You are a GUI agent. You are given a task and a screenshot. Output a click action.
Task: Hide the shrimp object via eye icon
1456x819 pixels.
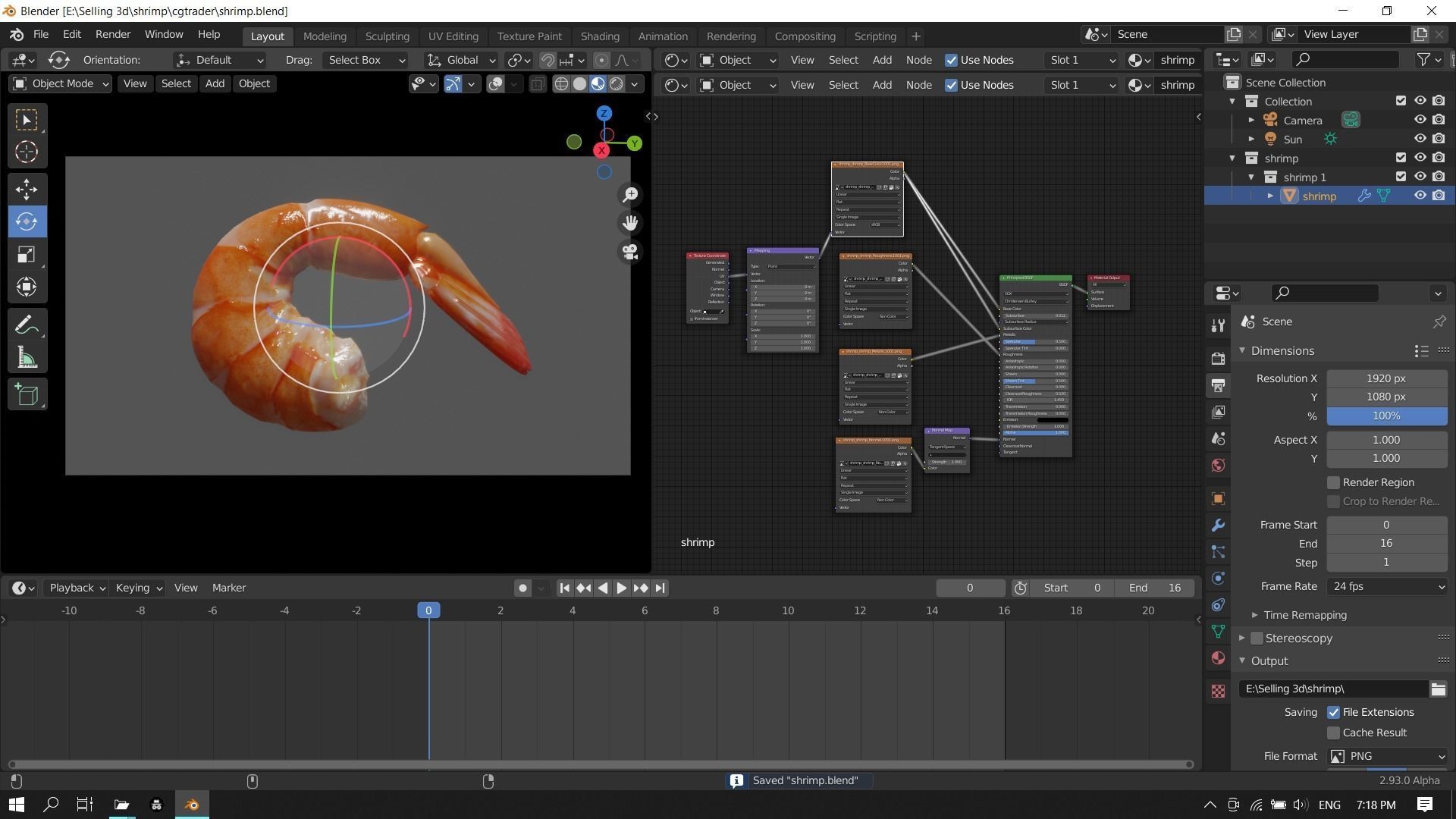pos(1420,196)
